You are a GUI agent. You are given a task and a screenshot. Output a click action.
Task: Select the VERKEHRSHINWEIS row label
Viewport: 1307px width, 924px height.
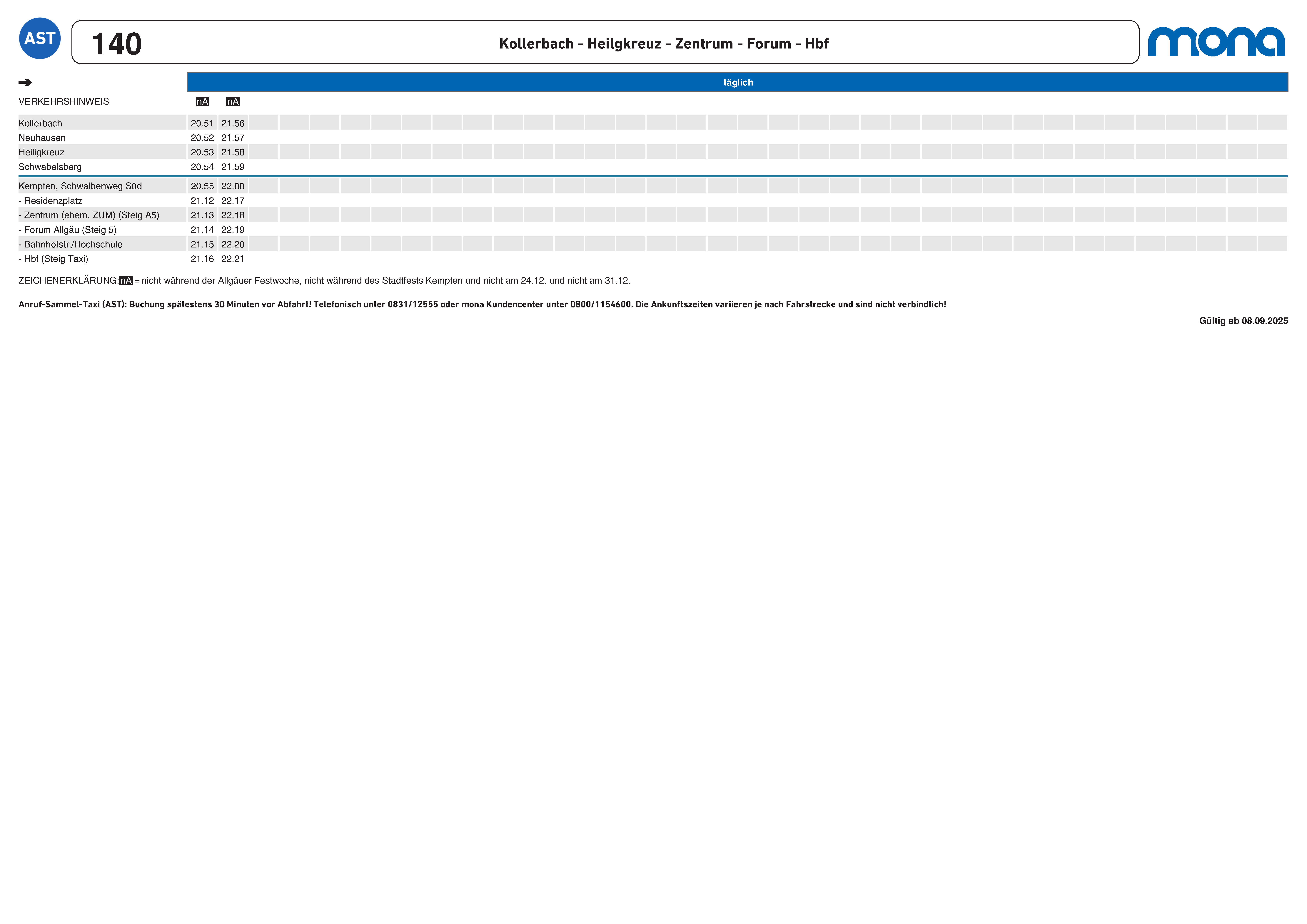(x=64, y=101)
